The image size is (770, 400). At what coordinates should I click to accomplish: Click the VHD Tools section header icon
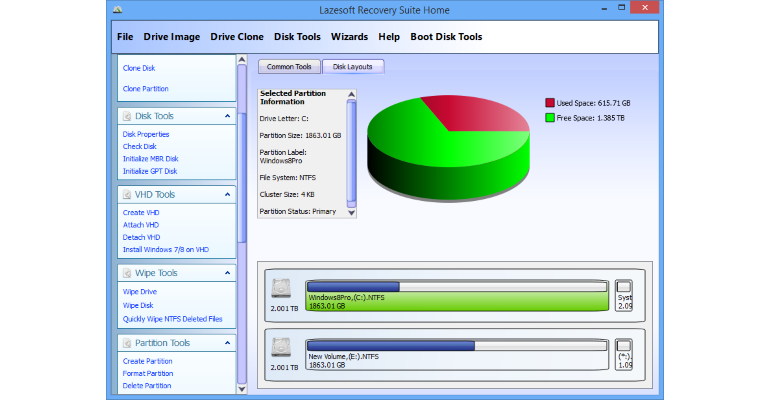[127, 195]
